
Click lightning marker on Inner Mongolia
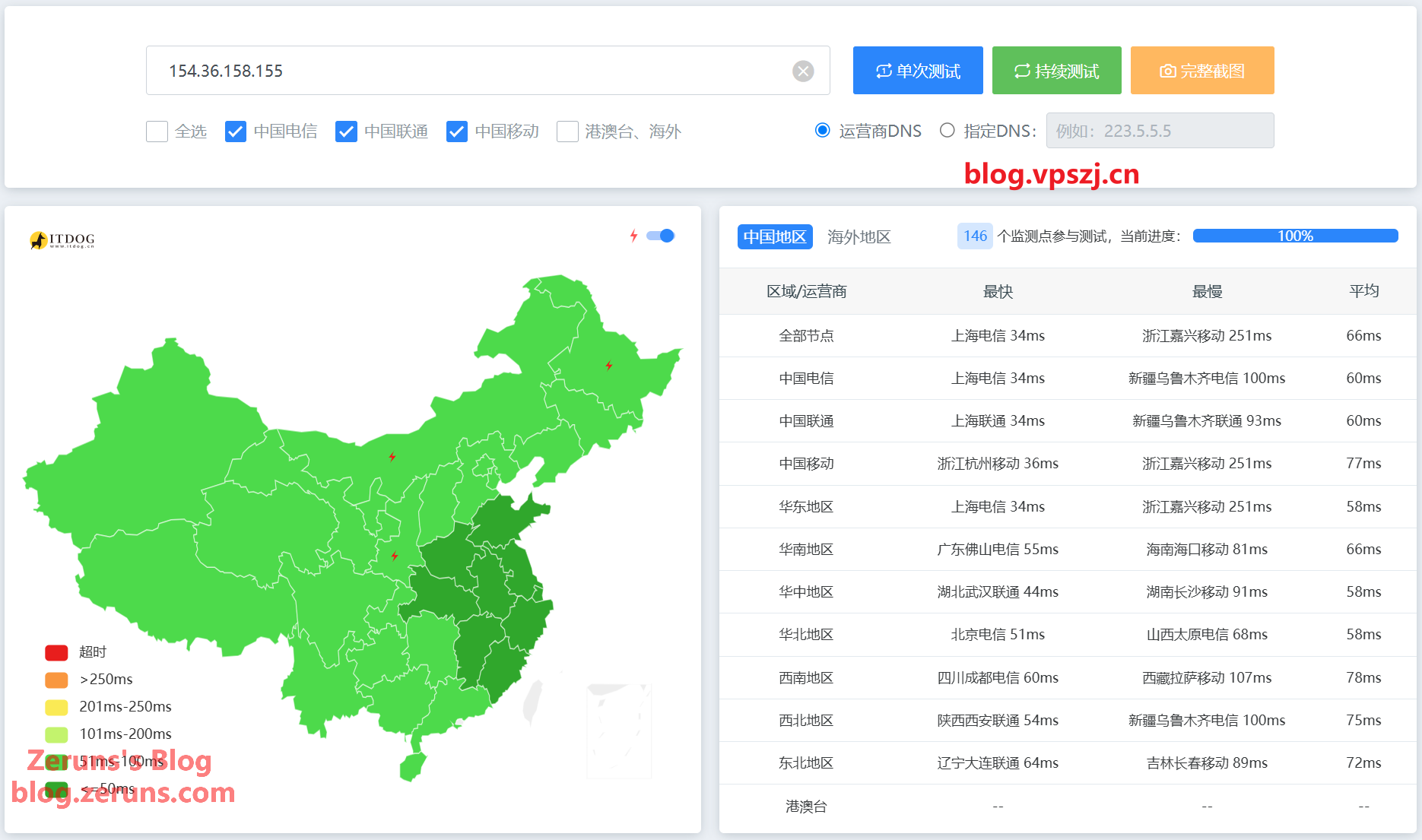392,457
